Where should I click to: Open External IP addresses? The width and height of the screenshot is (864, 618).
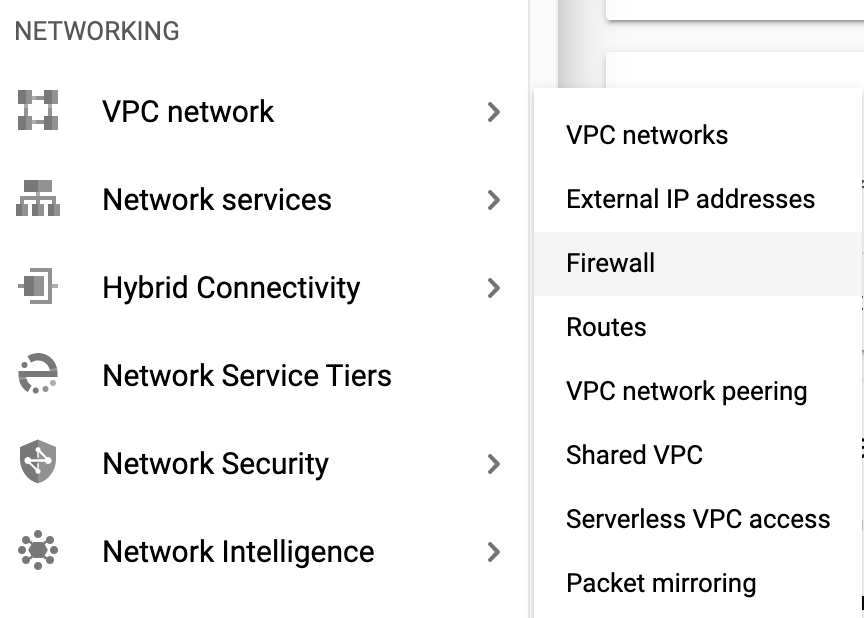[690, 199]
